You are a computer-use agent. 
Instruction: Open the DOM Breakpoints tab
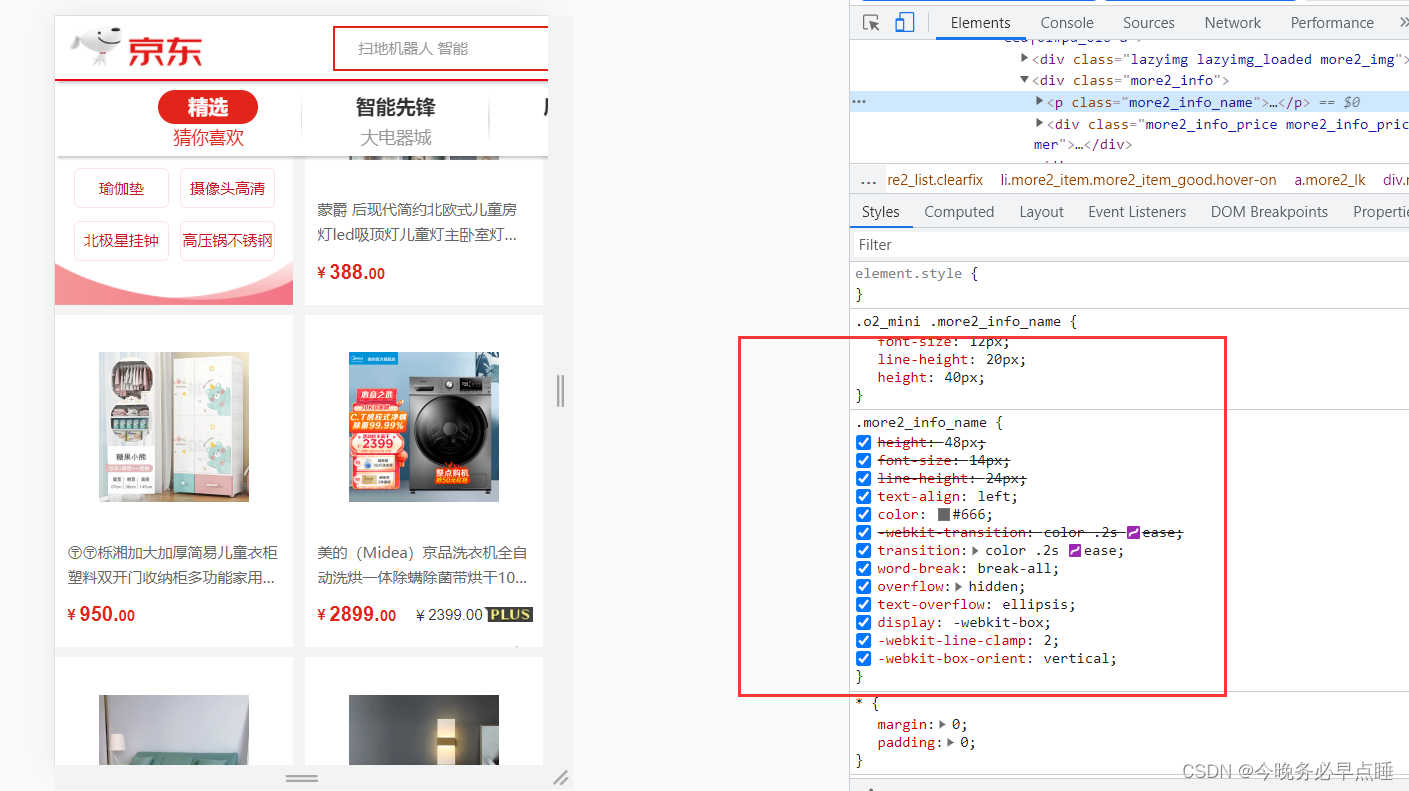coord(1269,212)
